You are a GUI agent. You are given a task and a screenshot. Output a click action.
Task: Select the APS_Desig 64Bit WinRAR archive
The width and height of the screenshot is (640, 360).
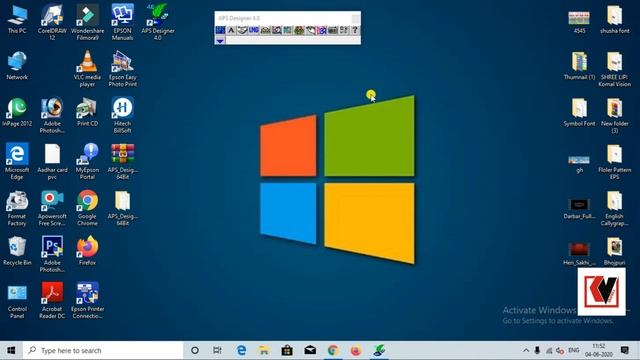[122, 161]
